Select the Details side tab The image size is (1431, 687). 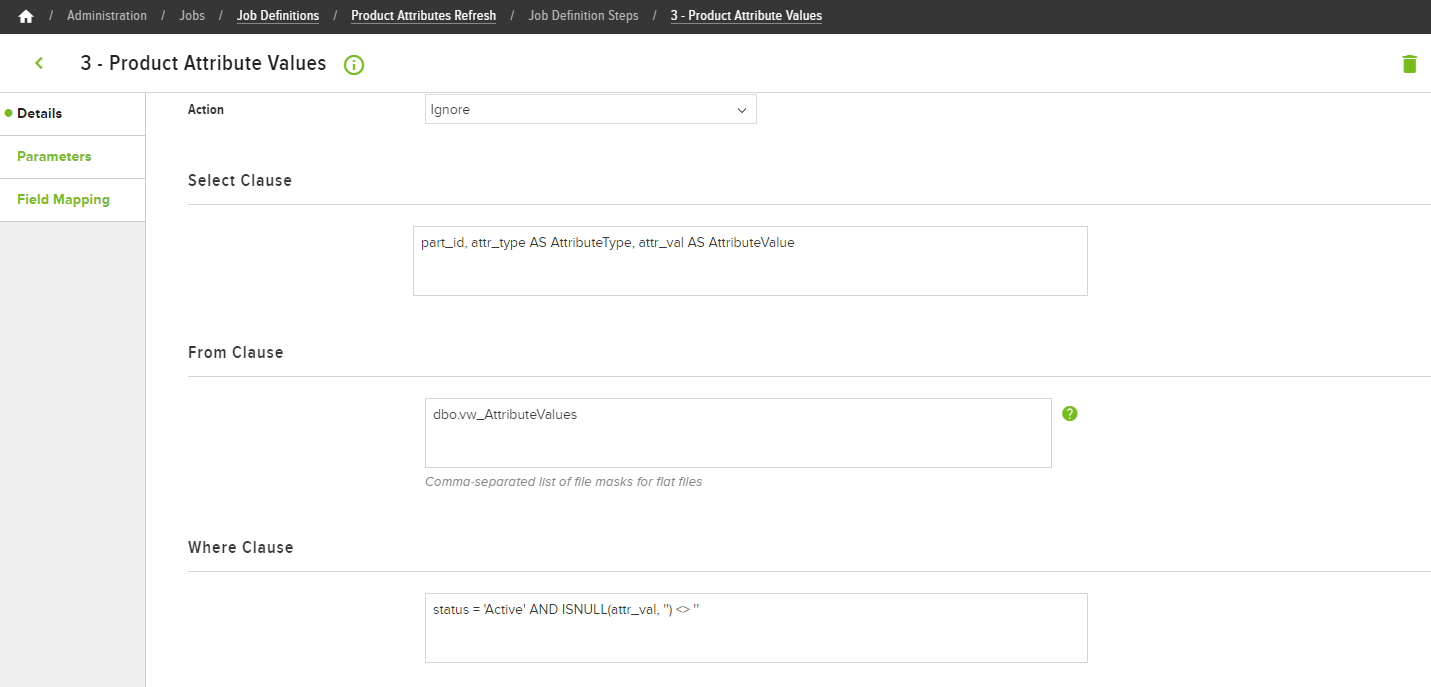click(x=72, y=114)
